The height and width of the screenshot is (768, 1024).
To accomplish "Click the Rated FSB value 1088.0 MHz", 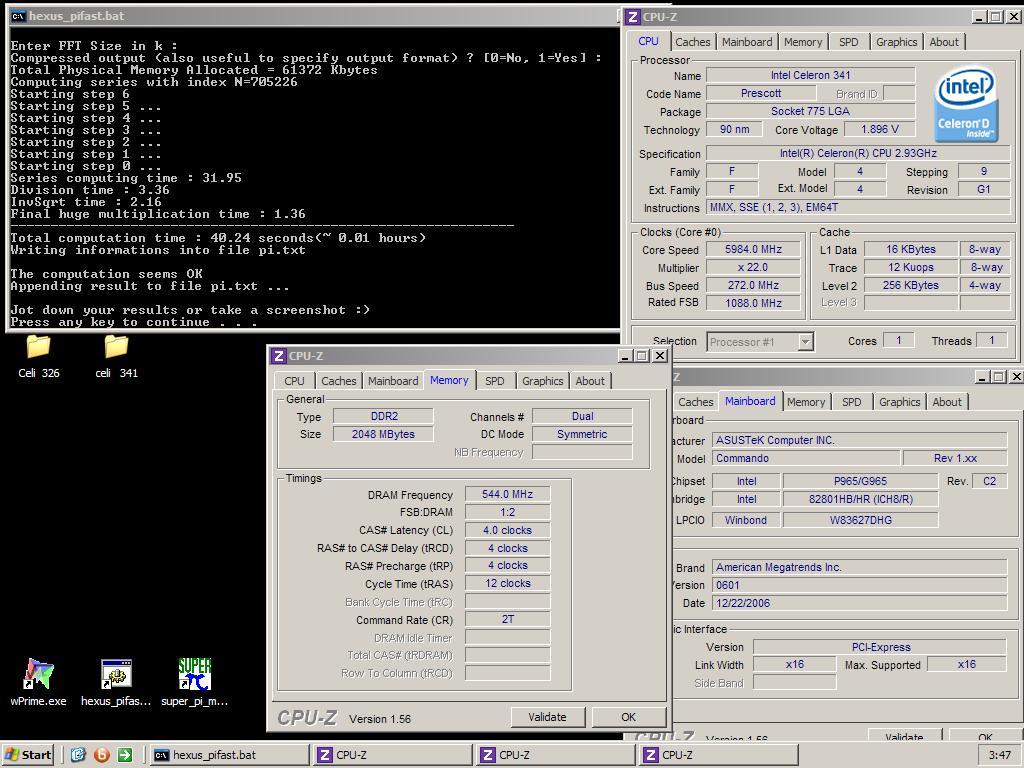I will pyautogui.click(x=754, y=303).
